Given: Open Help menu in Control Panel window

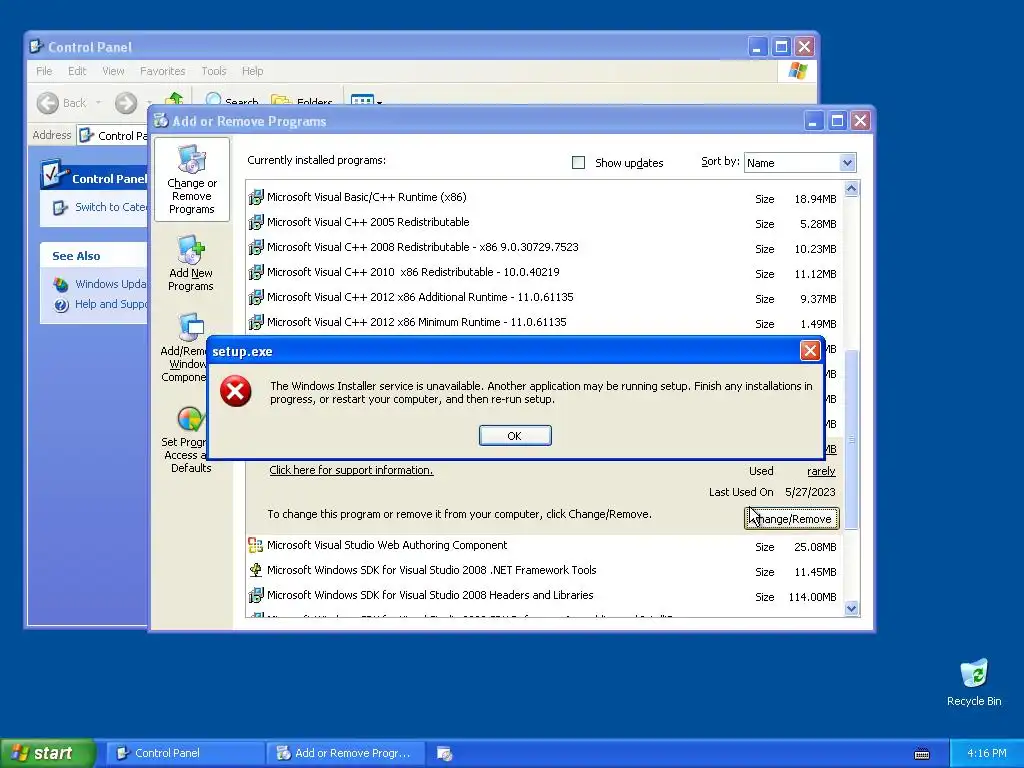Looking at the screenshot, I should tap(253, 71).
